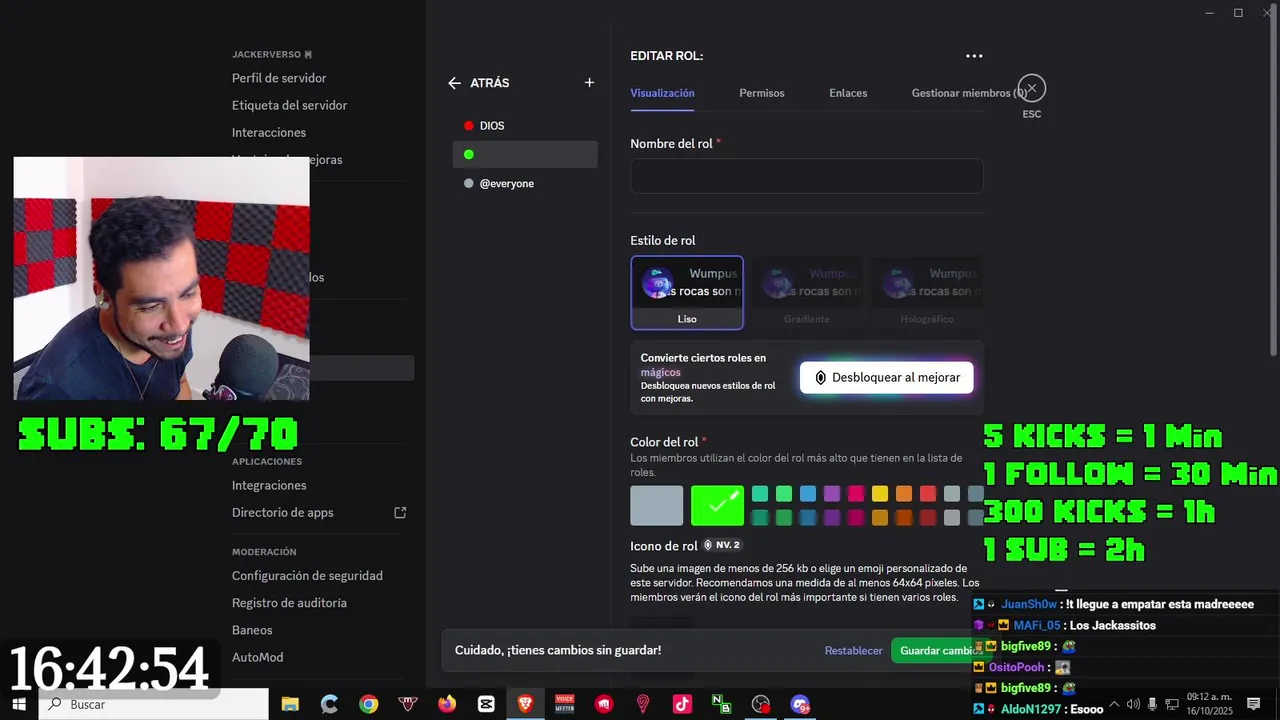Viewport: 1280px width, 720px height.
Task: Open external link icon beside Directorio de apps
Action: pos(400,512)
